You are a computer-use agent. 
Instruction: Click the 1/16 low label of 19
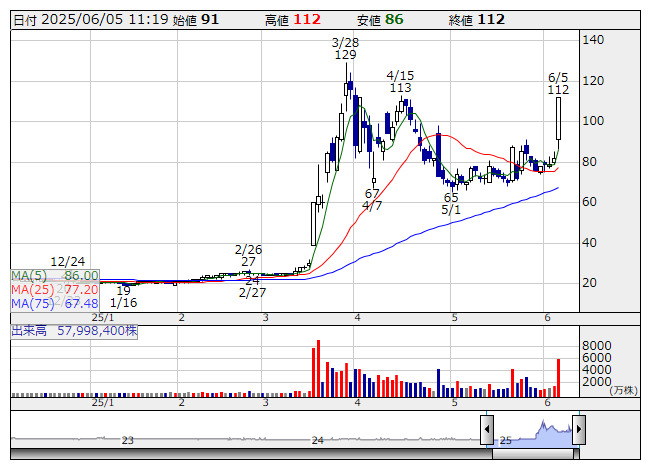click(123, 296)
